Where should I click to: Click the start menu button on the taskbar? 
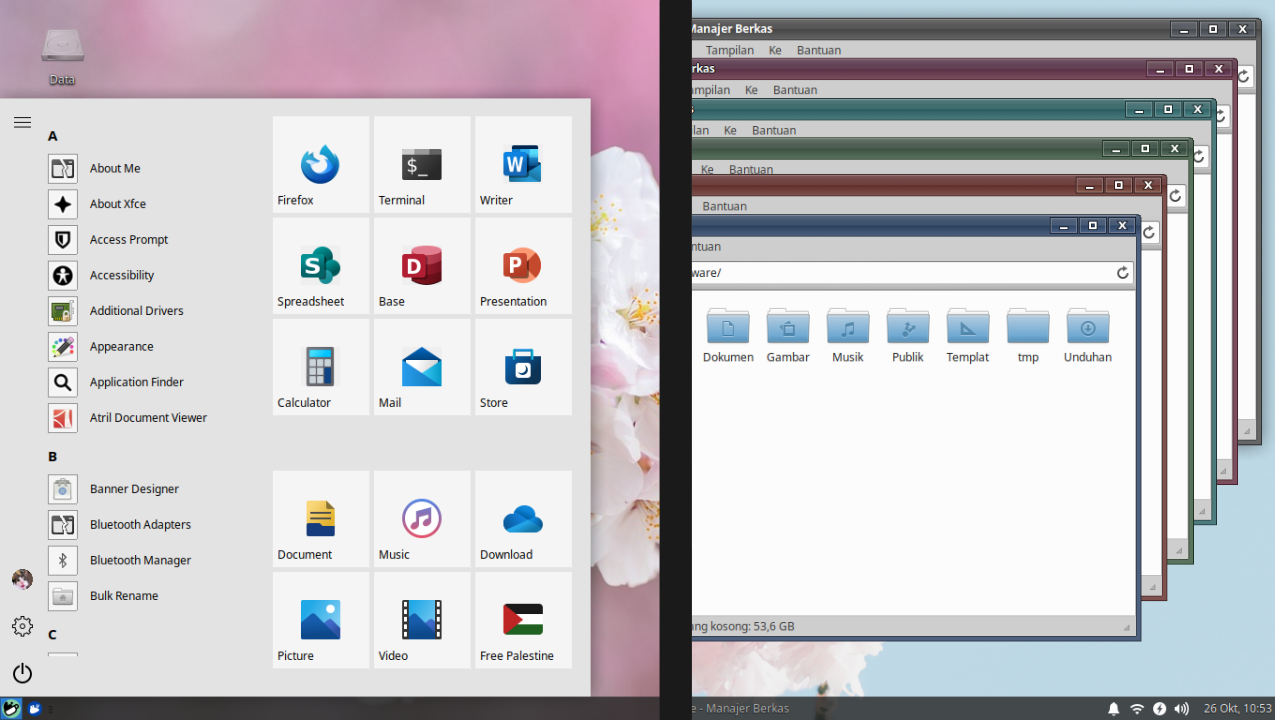tap(11, 708)
